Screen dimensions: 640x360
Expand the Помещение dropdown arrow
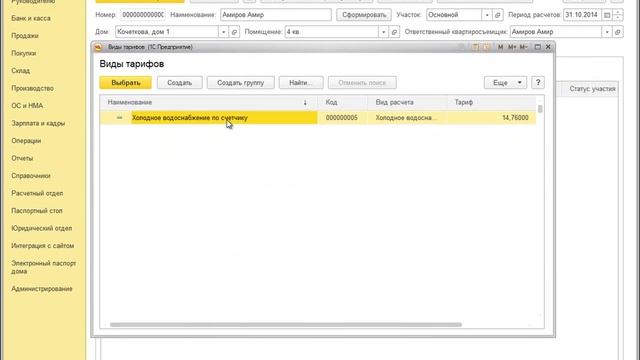click(383, 32)
